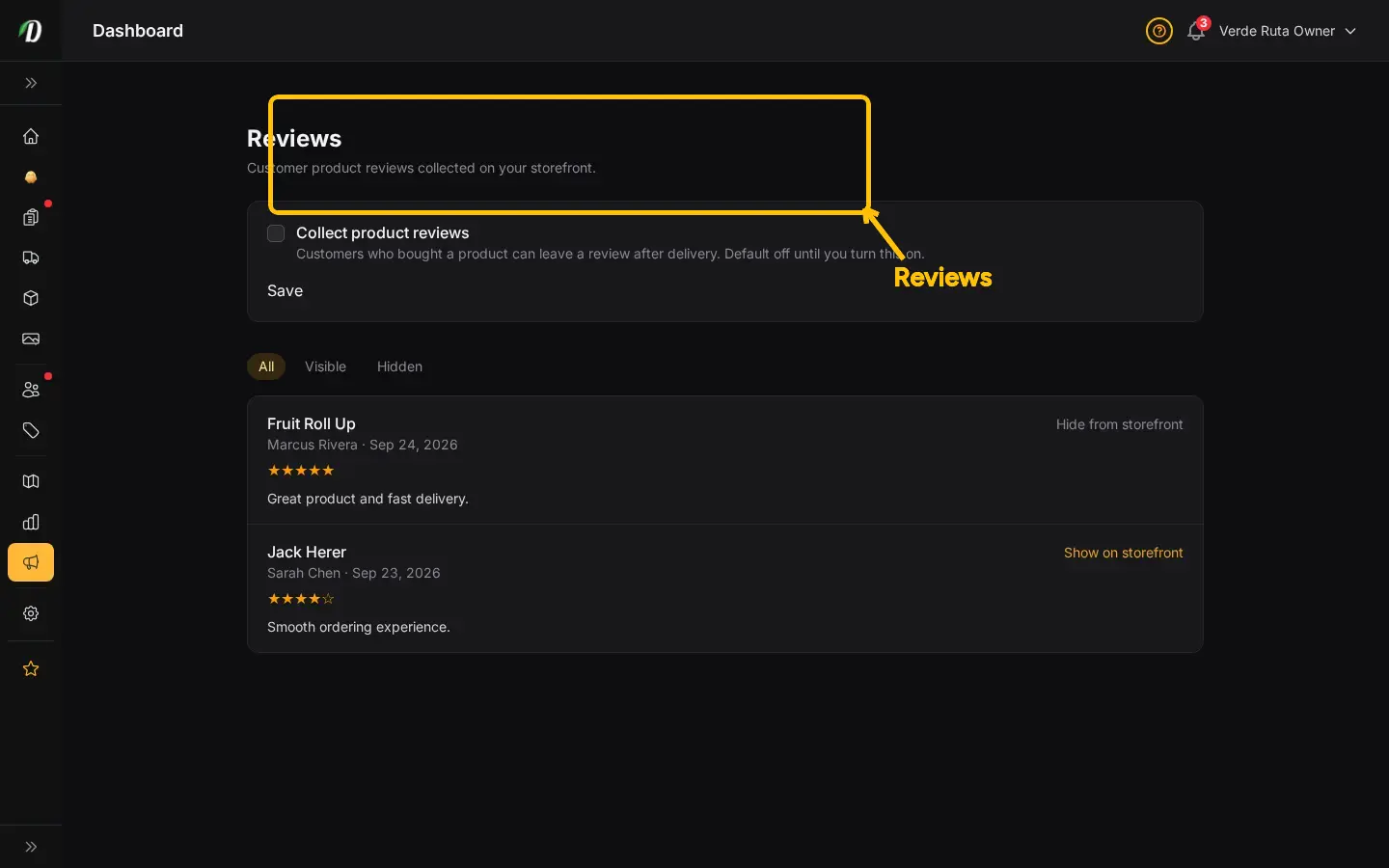This screenshot has height=868, width=1389.
Task: Click the Collect product reviews label
Action: pos(382,232)
